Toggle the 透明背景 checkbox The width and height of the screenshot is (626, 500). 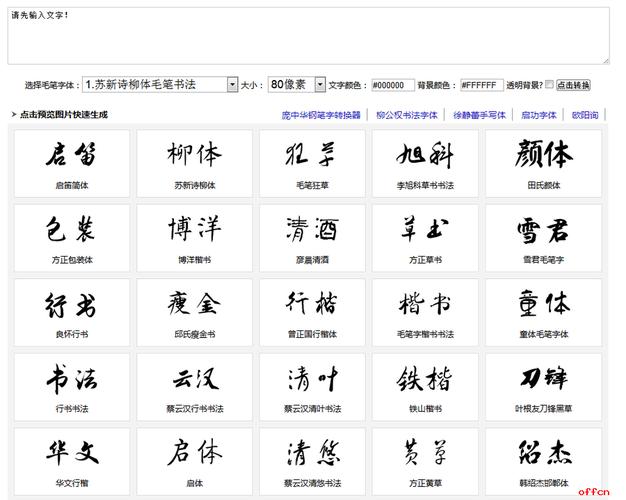click(x=549, y=85)
